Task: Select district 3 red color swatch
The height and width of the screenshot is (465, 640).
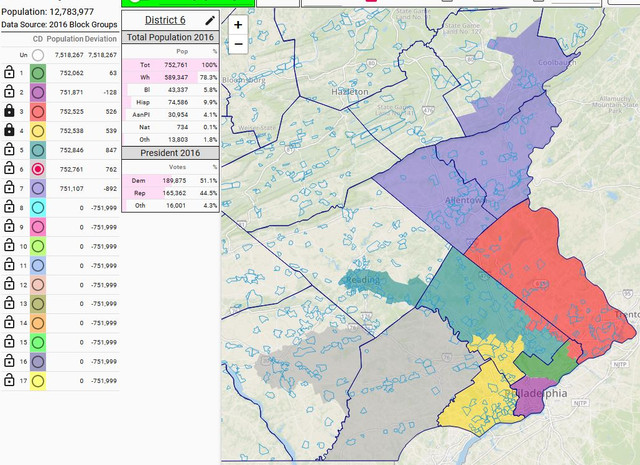Action: [x=38, y=112]
